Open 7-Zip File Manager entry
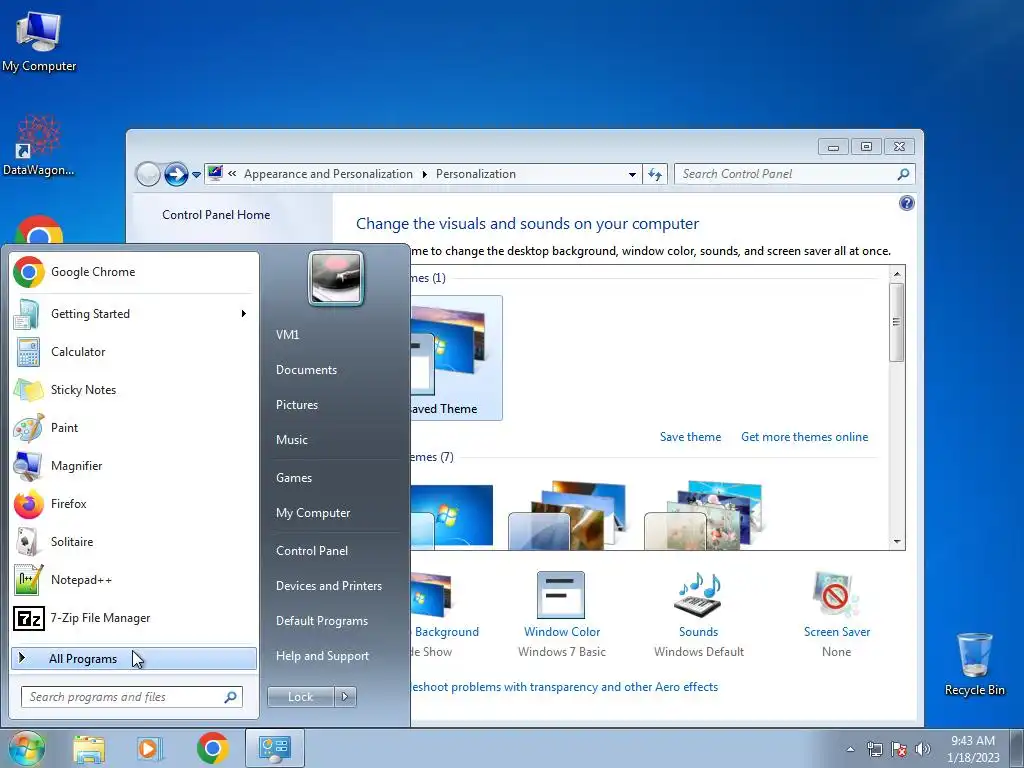This screenshot has width=1024, height=768. [x=134, y=618]
